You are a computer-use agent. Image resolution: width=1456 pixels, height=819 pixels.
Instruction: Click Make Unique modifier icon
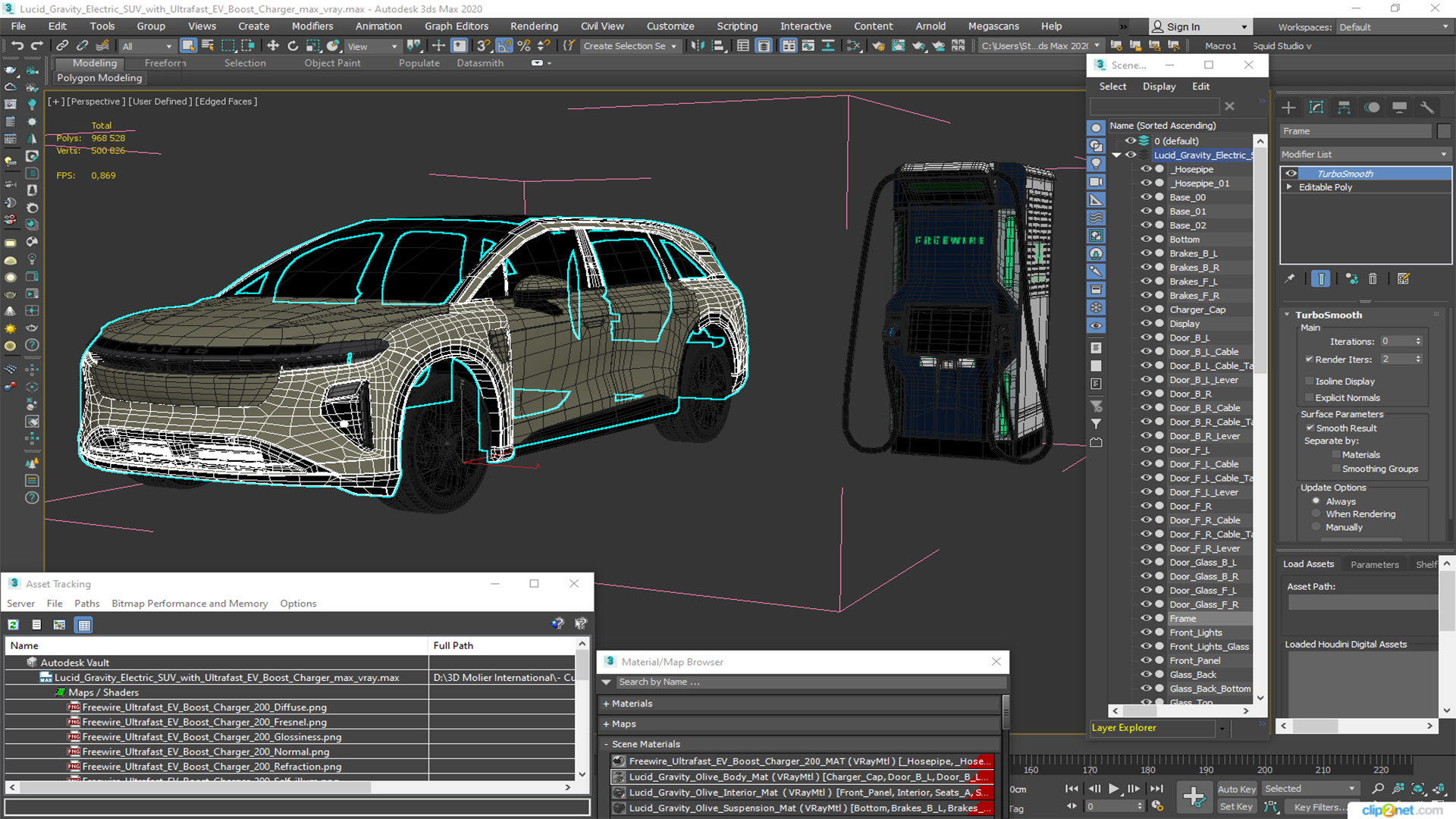coord(1351,279)
